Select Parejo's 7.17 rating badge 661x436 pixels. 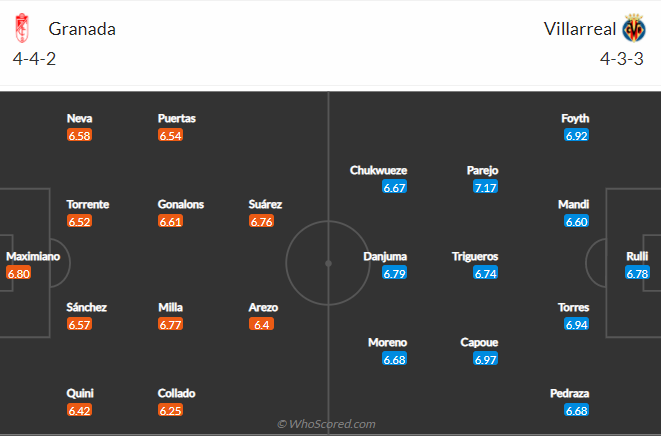[485, 187]
